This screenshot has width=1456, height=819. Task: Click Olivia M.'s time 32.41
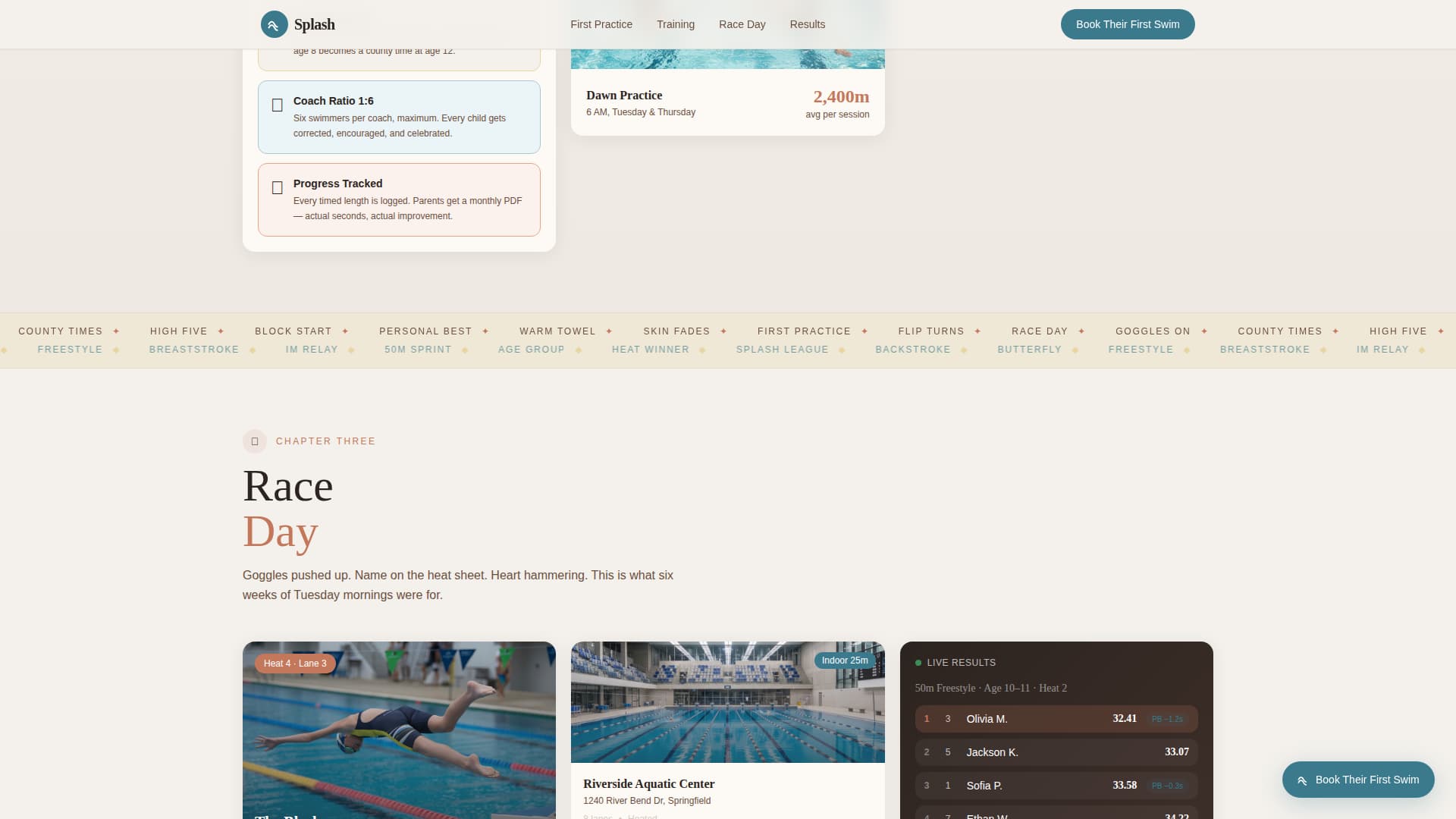(1125, 719)
